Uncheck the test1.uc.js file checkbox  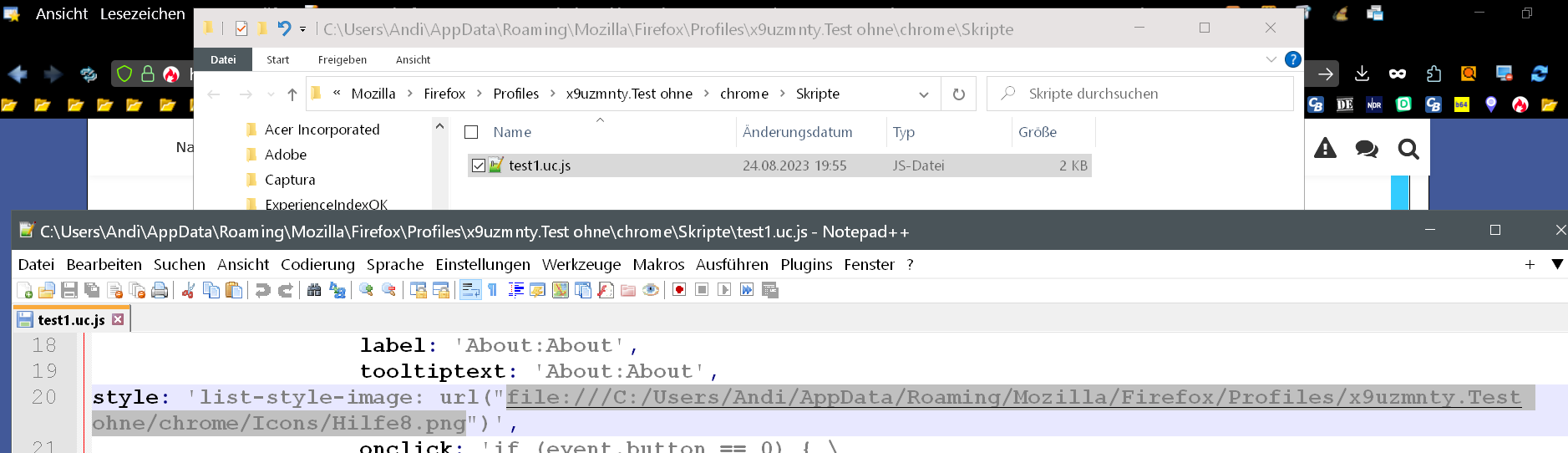tap(478, 165)
